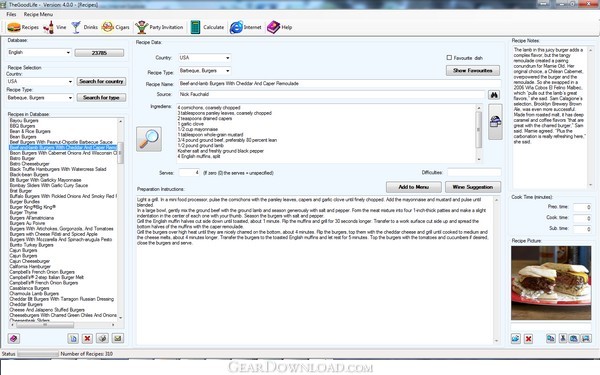This screenshot has height=375, width=600.
Task: Select Bistro Cheeseburger in the list
Action: click(x=29, y=164)
